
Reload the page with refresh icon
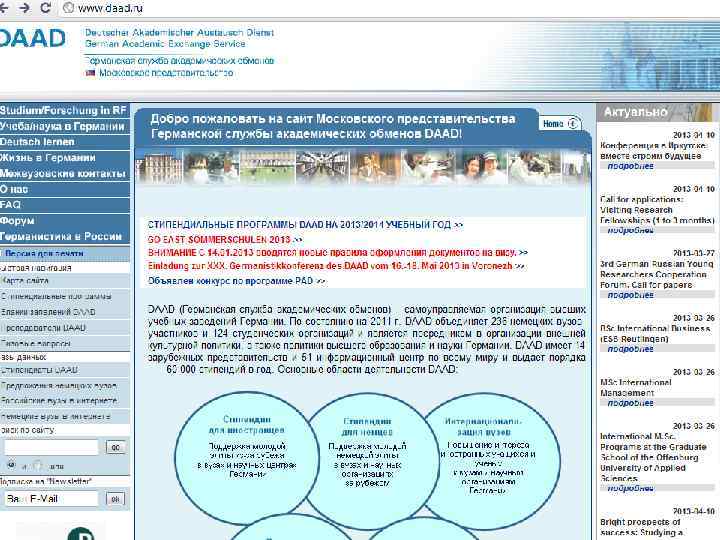click(x=45, y=8)
